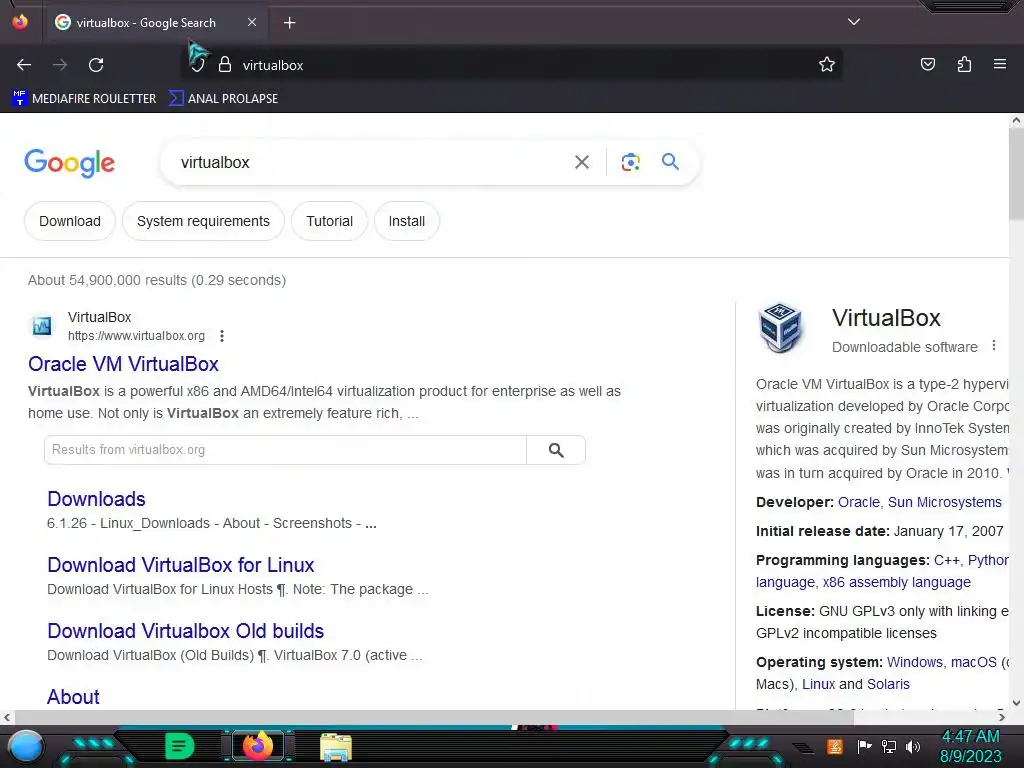The image size is (1024, 768).
Task: Go back to the previous page
Action: (x=24, y=65)
